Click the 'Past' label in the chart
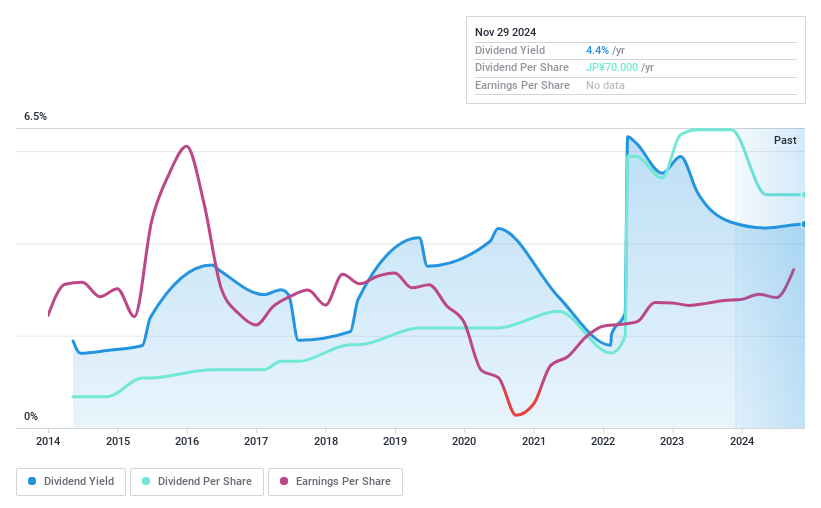Screen dimensions: 821x508 click(785, 140)
